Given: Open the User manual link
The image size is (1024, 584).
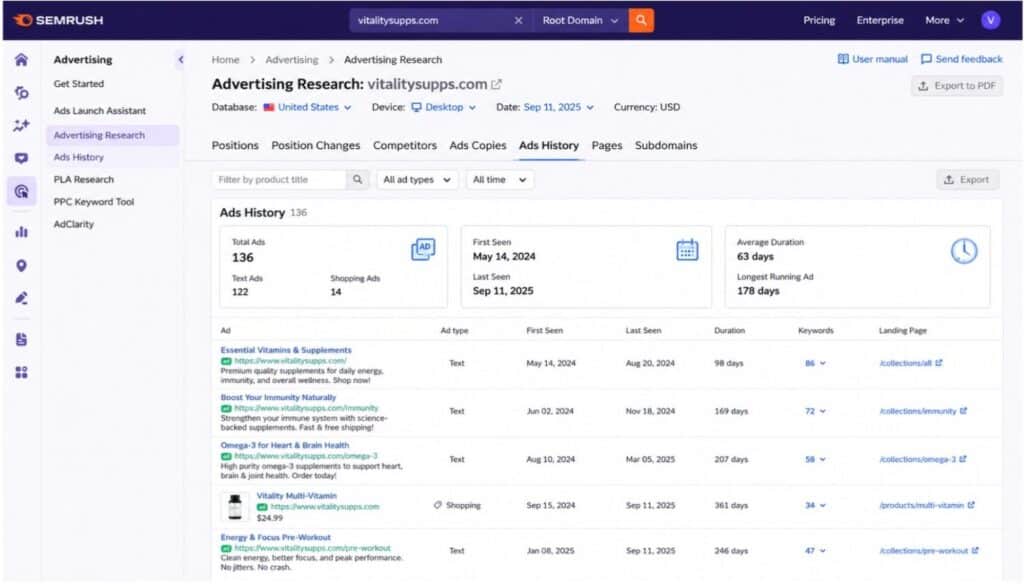Looking at the screenshot, I should pyautogui.click(x=872, y=59).
